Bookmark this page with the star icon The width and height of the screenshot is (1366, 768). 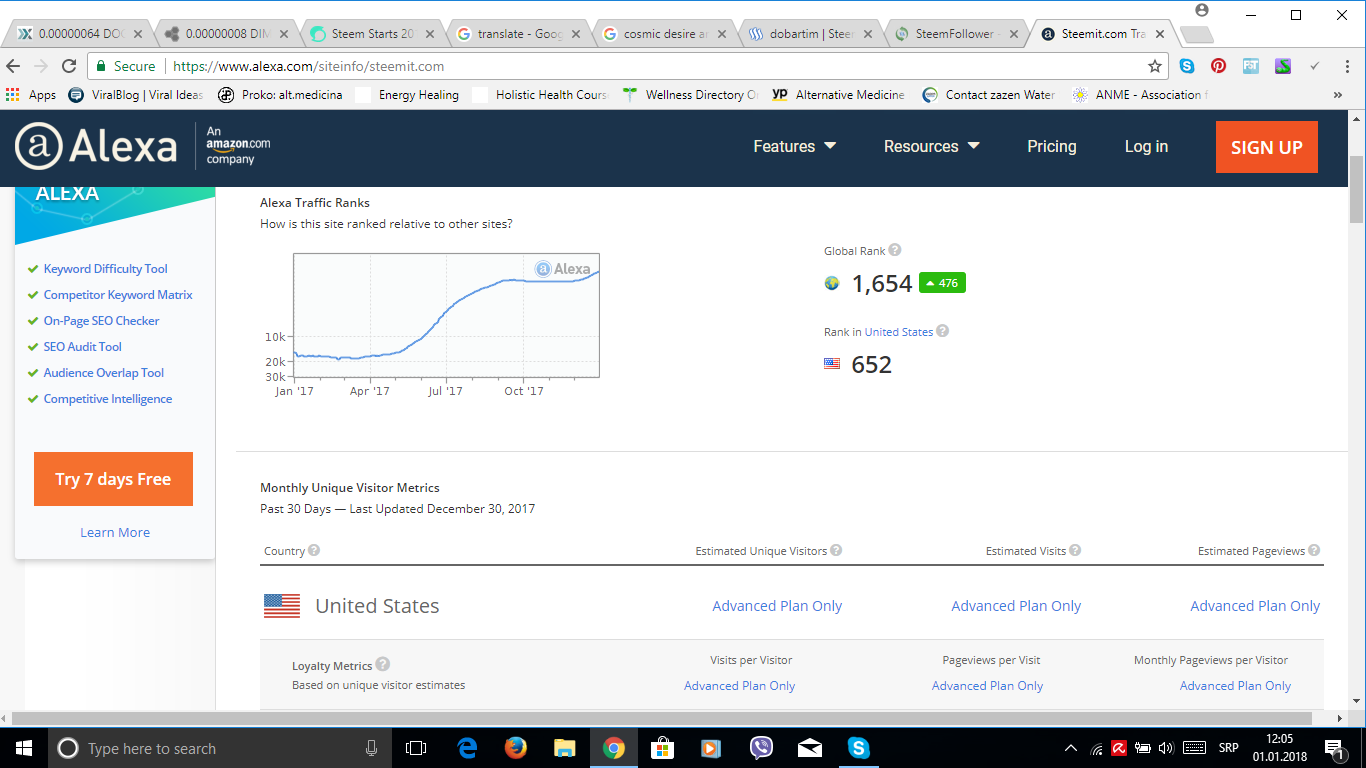click(1155, 66)
